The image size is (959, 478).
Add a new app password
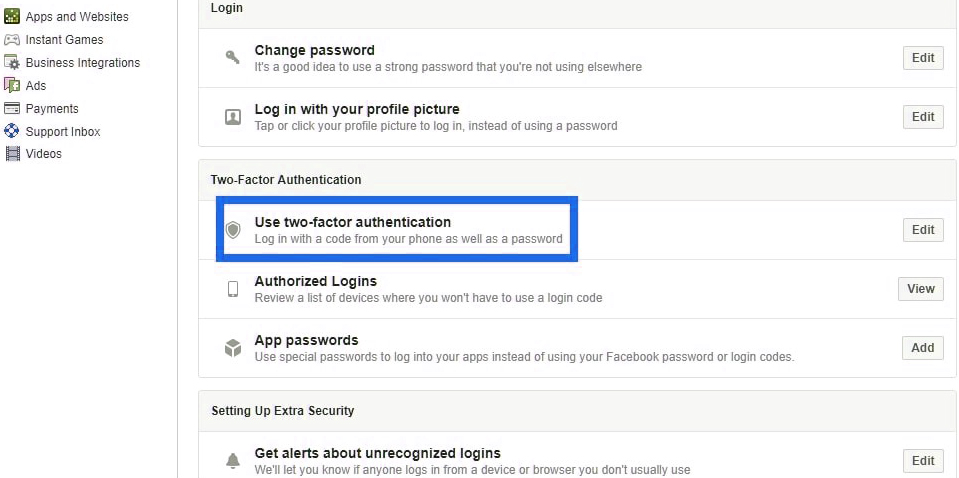[x=923, y=348]
